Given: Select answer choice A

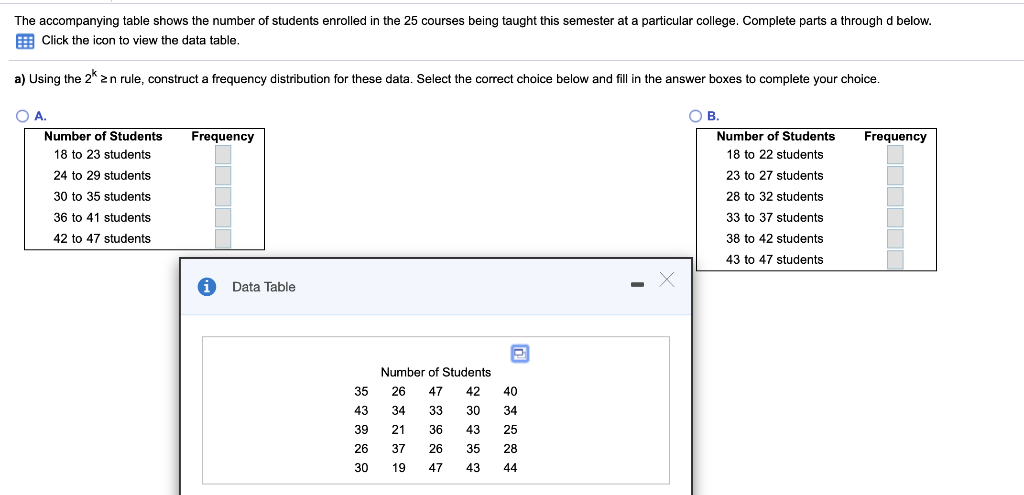Looking at the screenshot, I should coord(23,116).
